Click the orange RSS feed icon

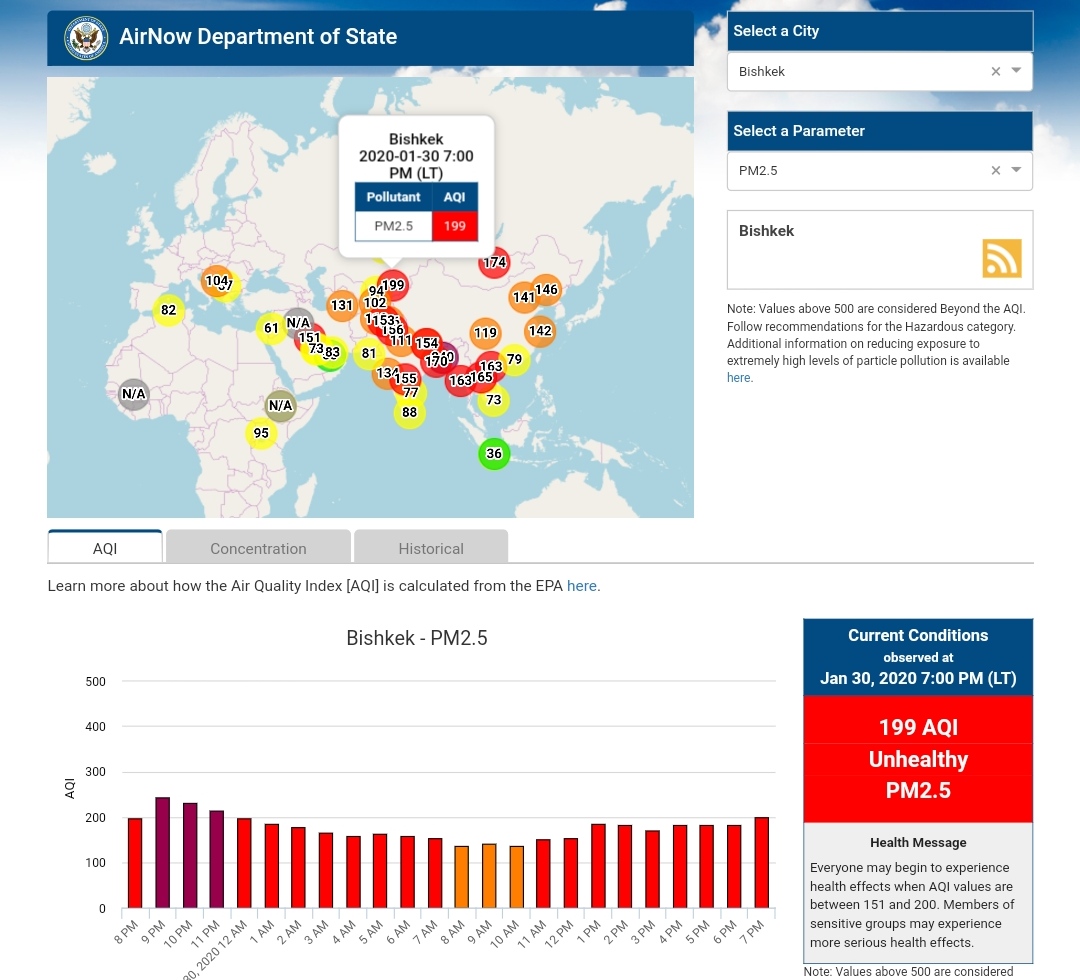pos(1002,258)
